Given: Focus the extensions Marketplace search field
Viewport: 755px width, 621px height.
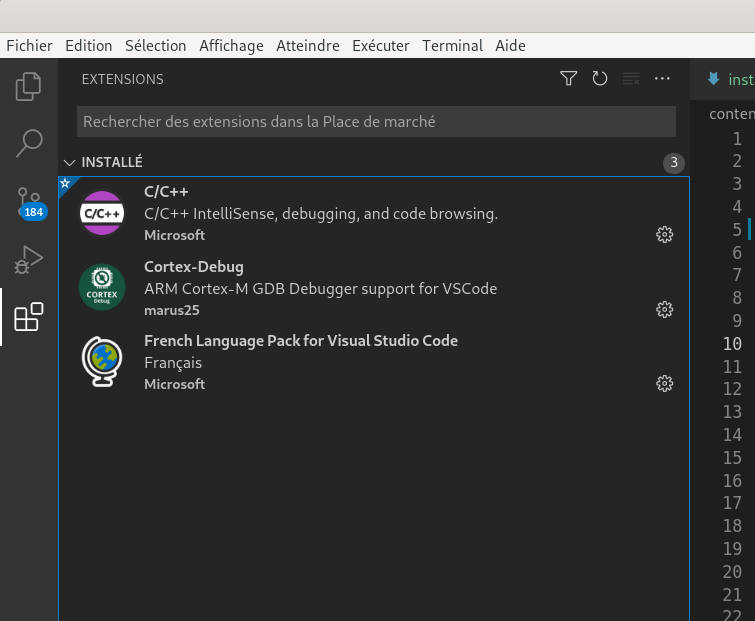Looking at the screenshot, I should point(376,121).
